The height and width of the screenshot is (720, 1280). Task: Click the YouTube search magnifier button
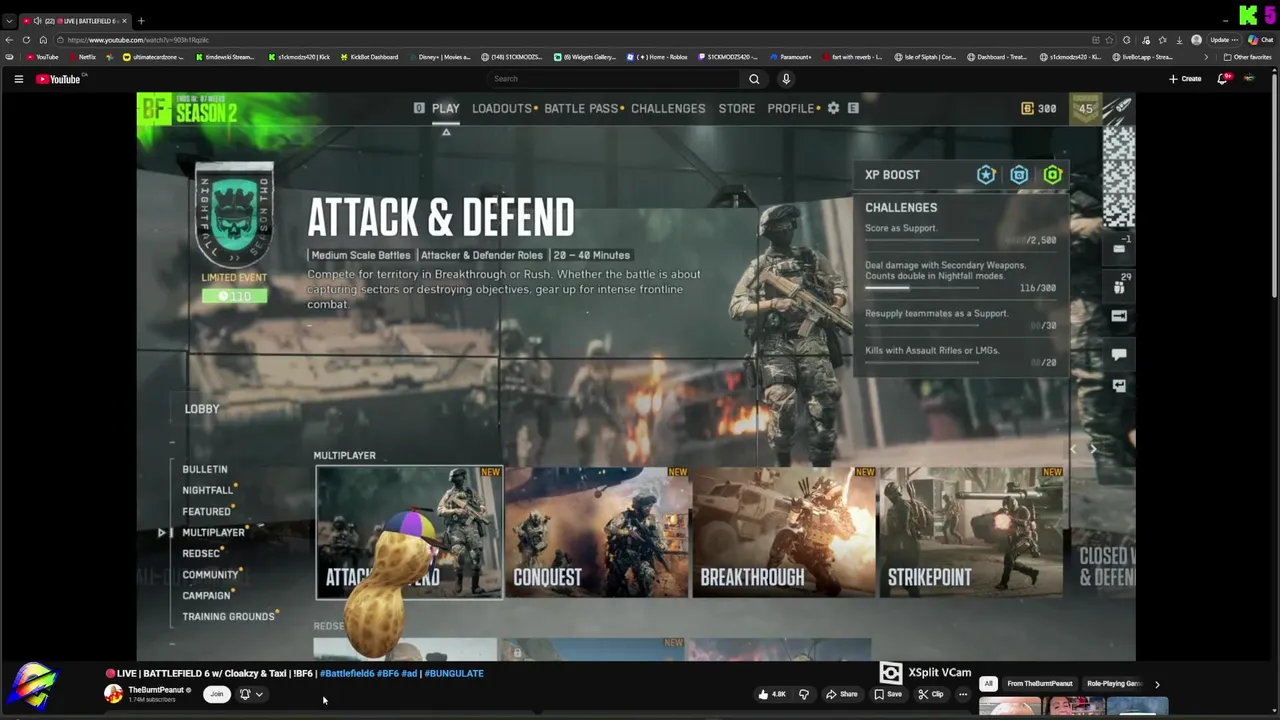pos(754,79)
